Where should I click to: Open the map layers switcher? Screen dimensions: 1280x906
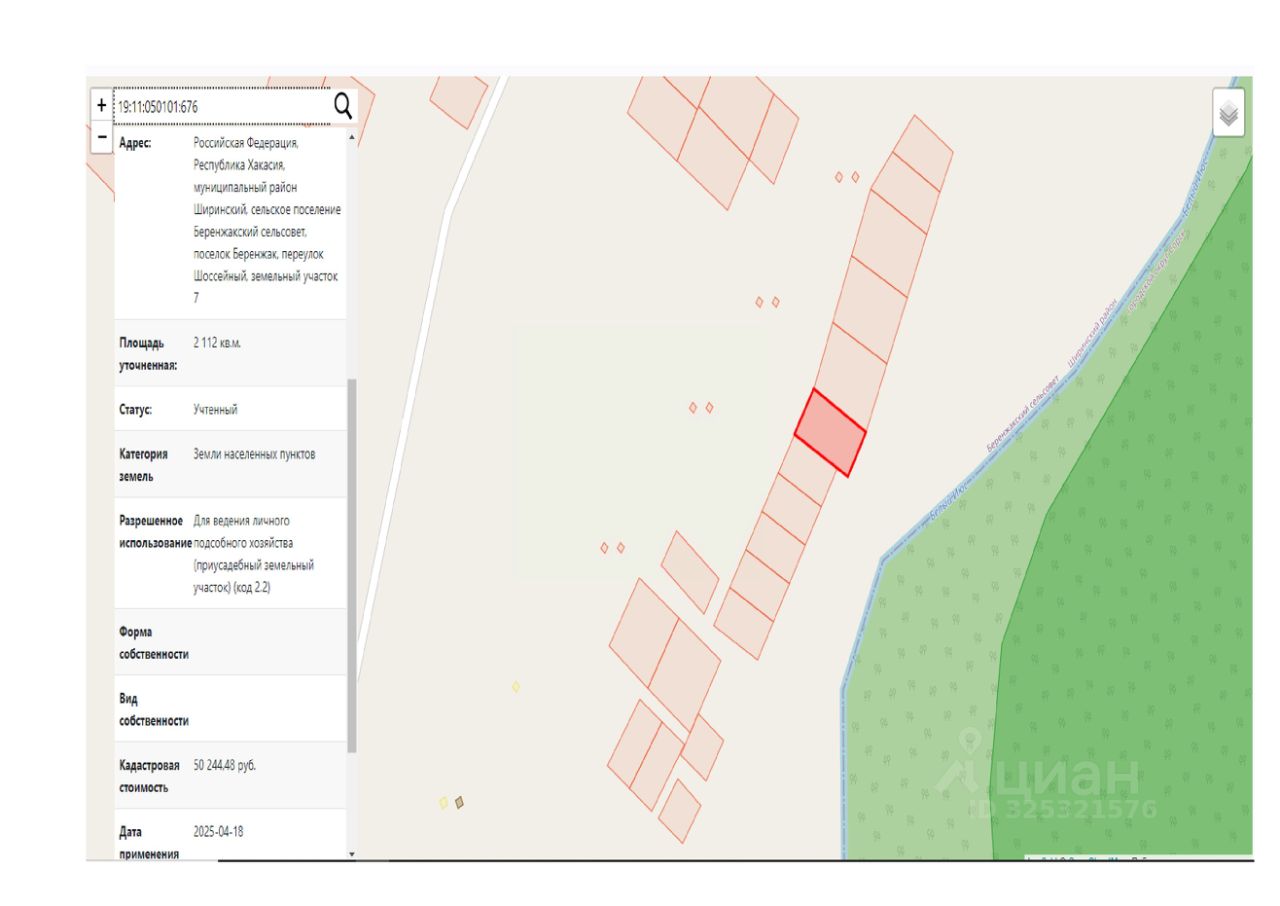tap(1229, 114)
